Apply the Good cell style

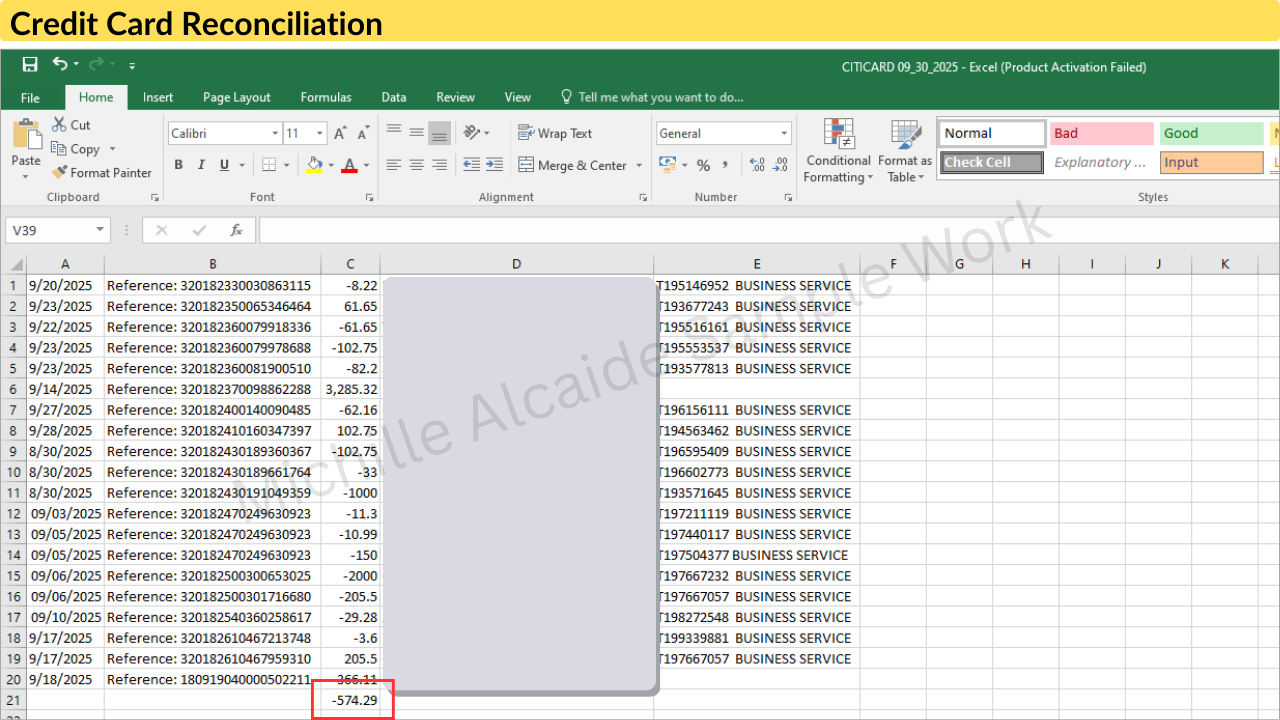click(1212, 133)
